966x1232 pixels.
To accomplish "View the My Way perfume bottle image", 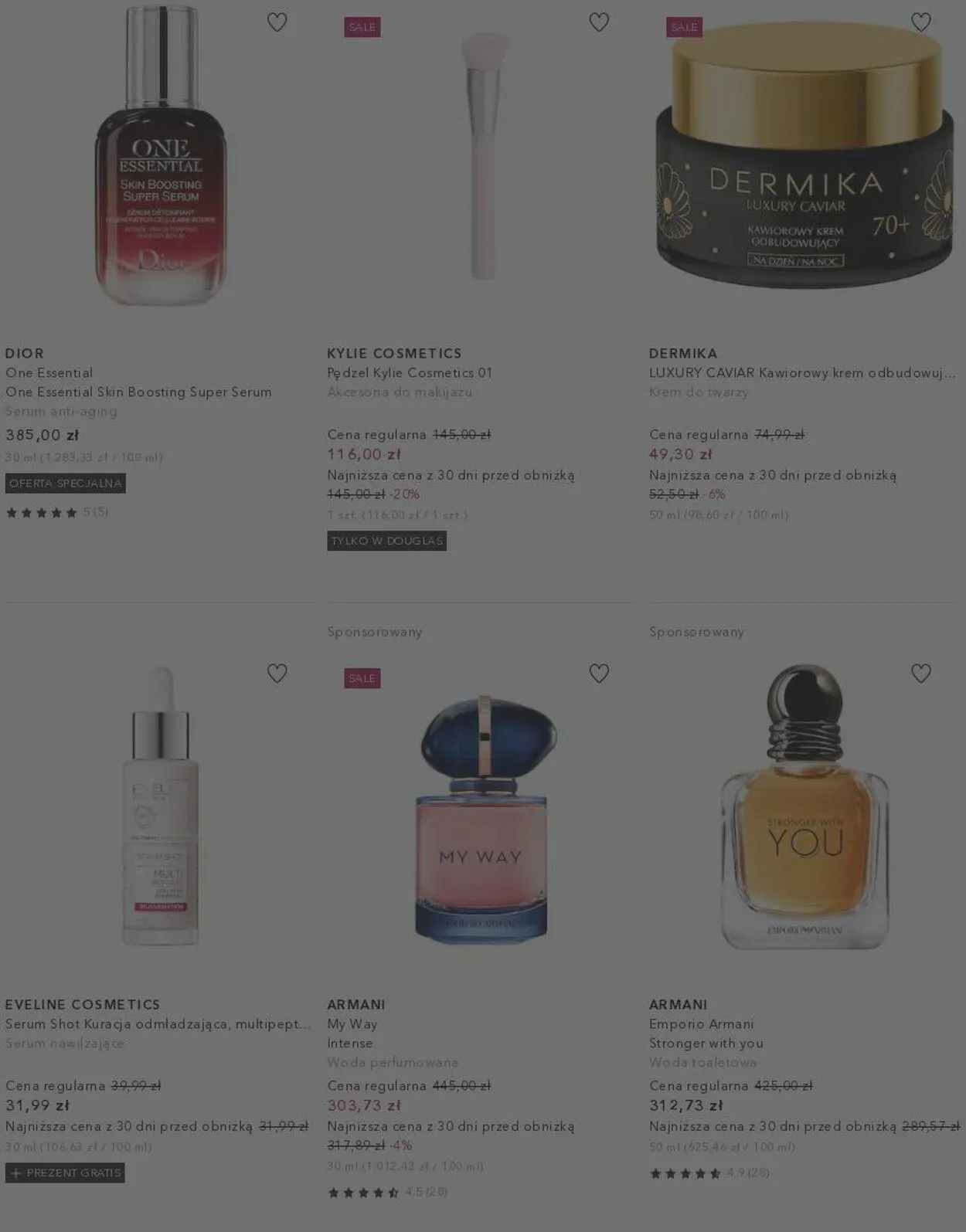I will pyautogui.click(x=482, y=819).
